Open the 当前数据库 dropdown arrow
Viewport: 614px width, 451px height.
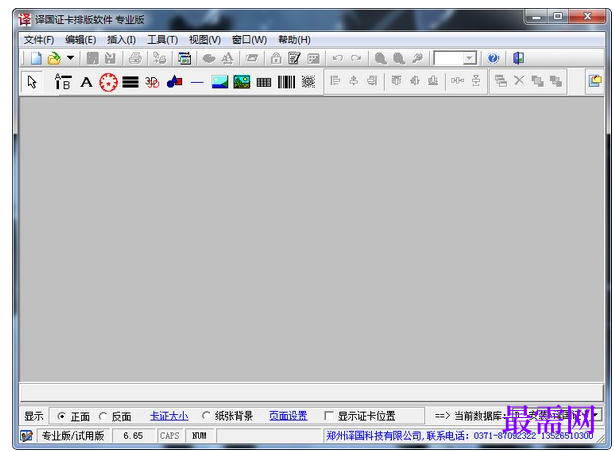(x=596, y=415)
